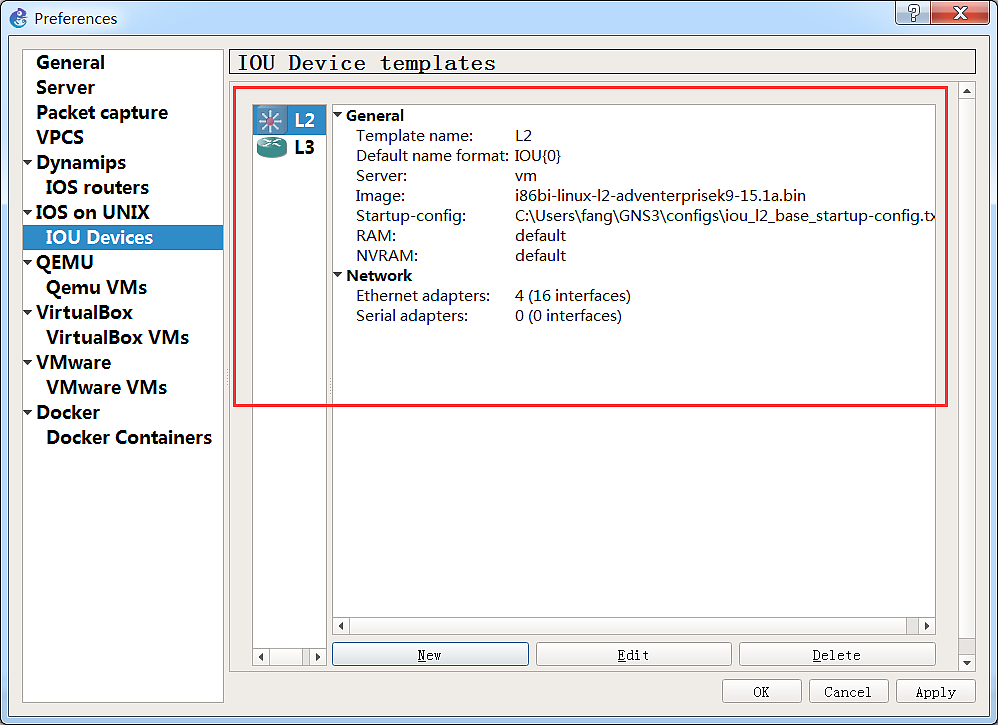Collapse the Network details section
Screen dimensions: 998x725
click(x=338, y=276)
